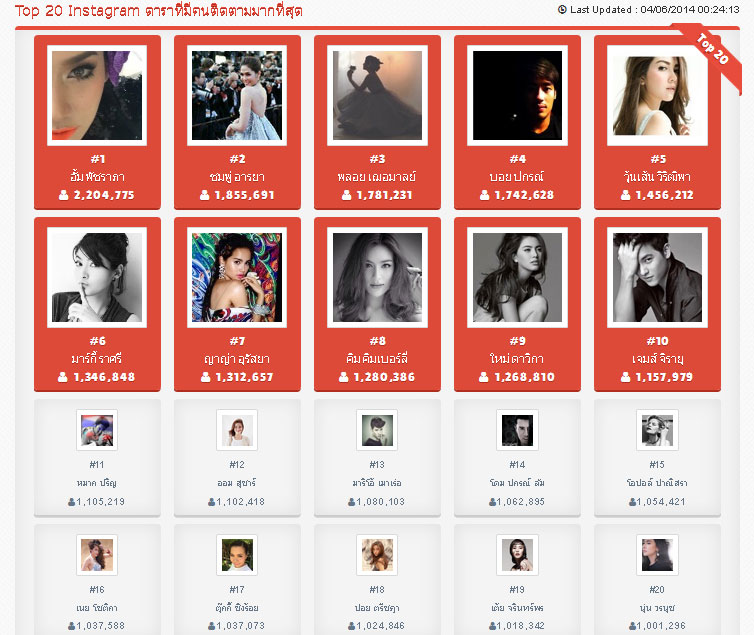
Task: Click the follower icon beside 1,105,219
Action: pos(72,502)
